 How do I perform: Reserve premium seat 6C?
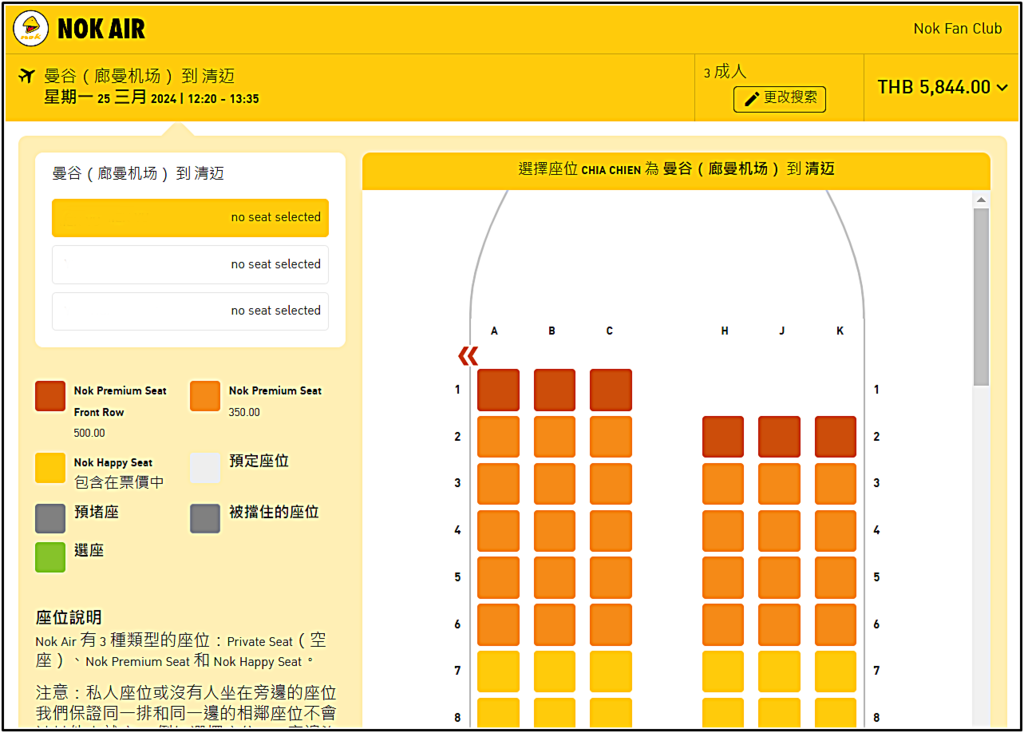pos(611,625)
